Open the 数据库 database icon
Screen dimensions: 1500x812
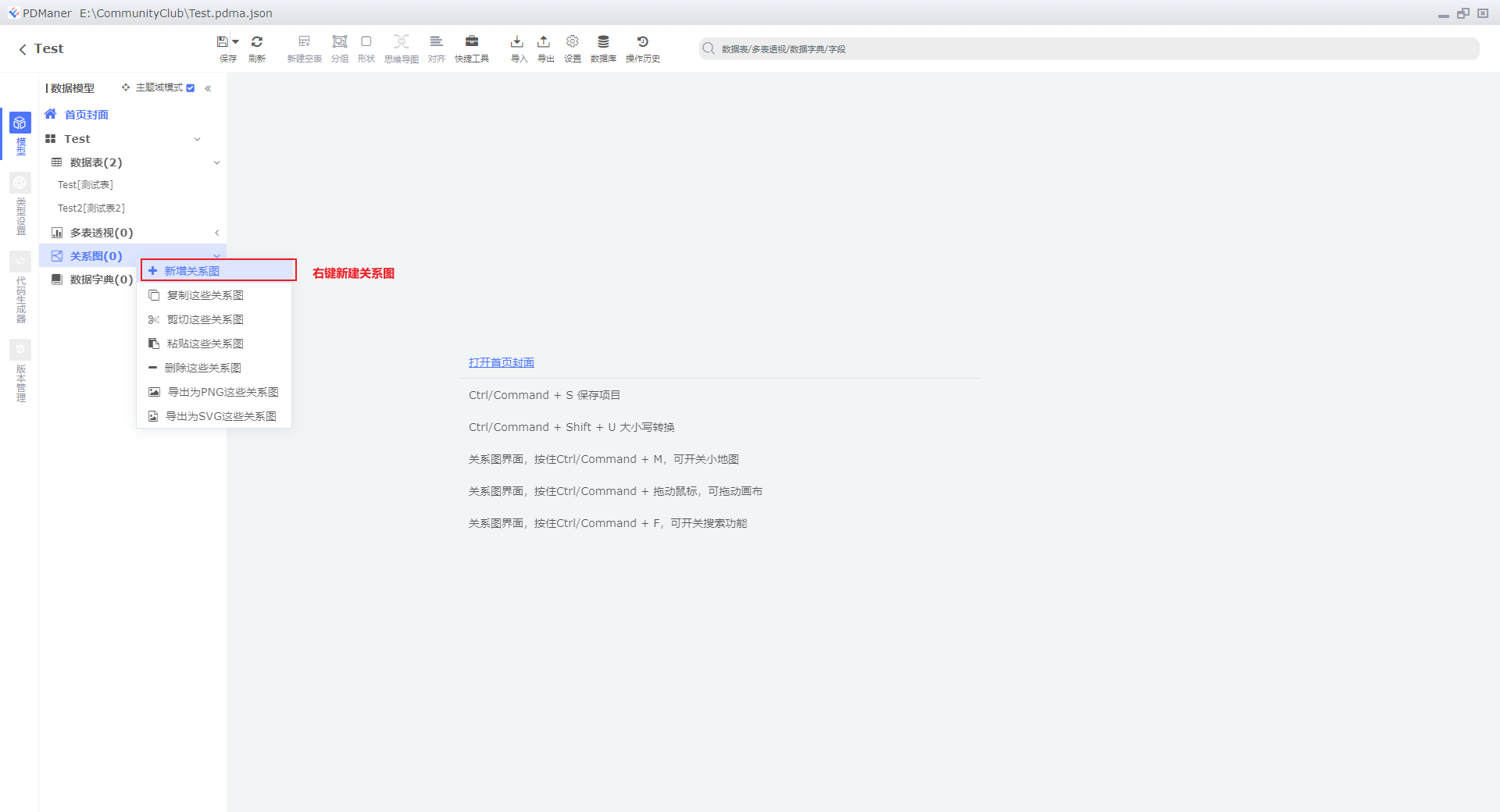click(603, 41)
